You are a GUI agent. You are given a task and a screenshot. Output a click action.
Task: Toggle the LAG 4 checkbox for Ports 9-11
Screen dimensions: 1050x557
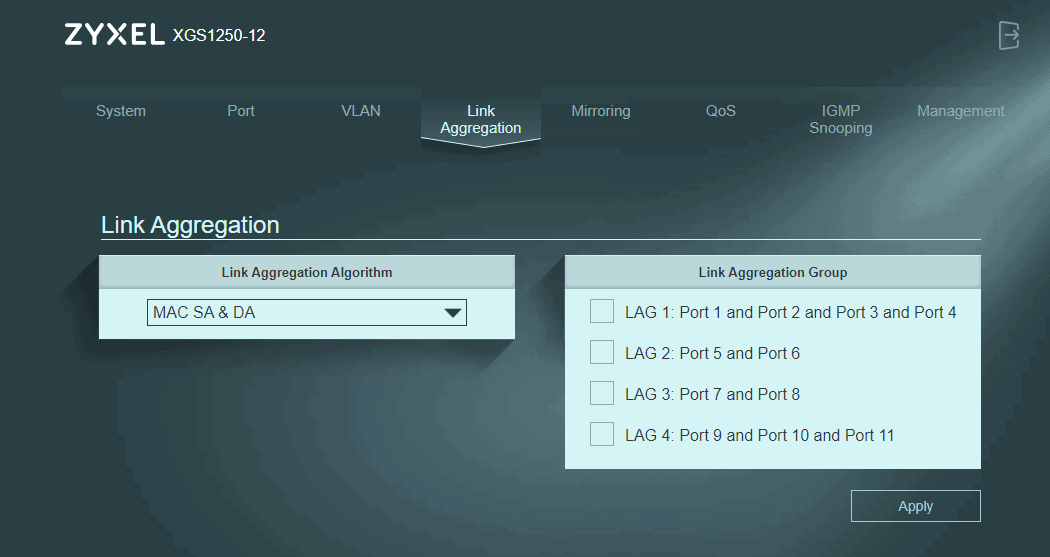pyautogui.click(x=601, y=435)
